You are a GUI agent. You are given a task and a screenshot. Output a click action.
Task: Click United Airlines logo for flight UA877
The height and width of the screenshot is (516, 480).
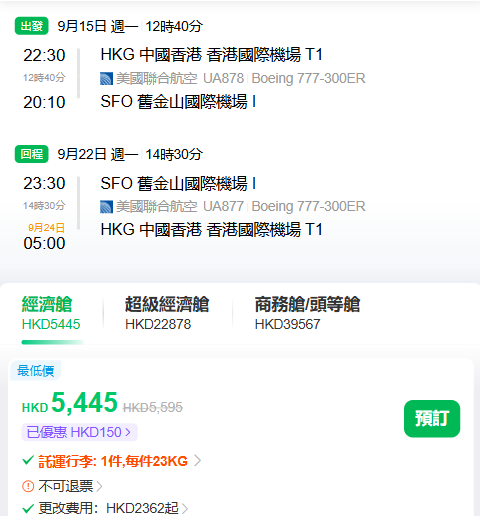click(106, 207)
